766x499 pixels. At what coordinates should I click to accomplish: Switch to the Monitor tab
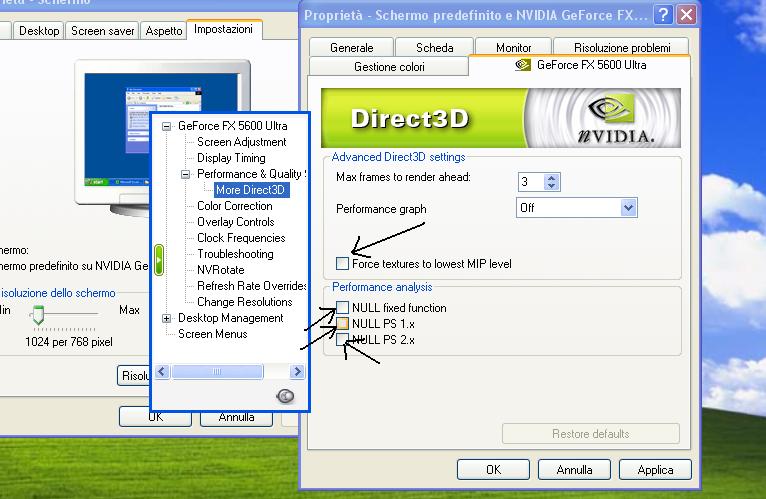coord(513,48)
